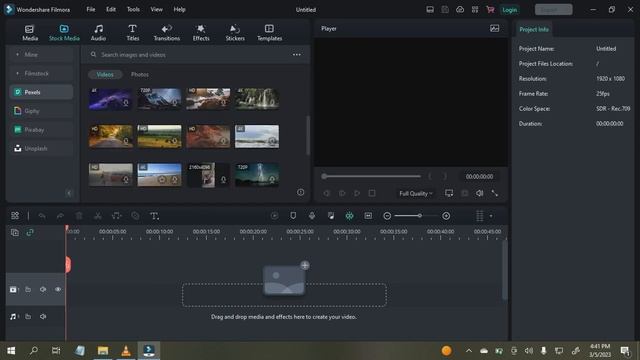Open the View menu

click(x=156, y=9)
